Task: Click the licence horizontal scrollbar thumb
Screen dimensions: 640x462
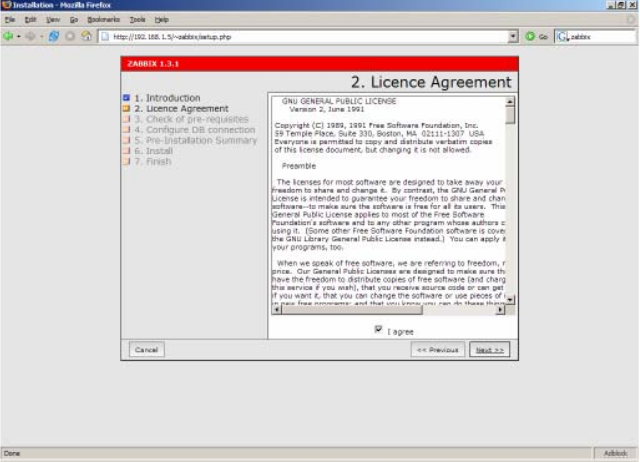Action: (352, 310)
